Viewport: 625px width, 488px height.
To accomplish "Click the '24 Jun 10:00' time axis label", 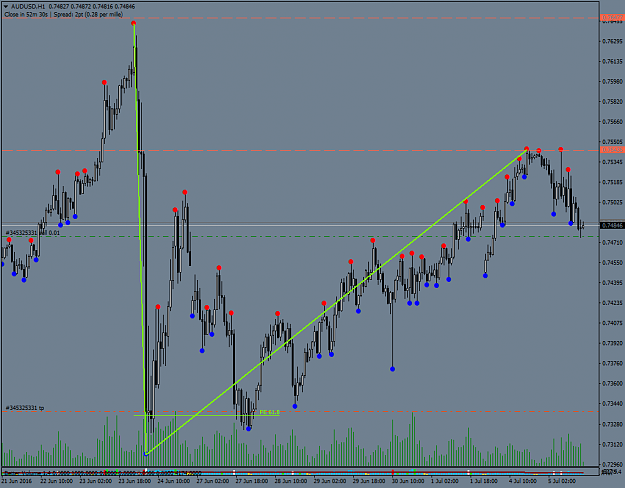I will point(173,481).
